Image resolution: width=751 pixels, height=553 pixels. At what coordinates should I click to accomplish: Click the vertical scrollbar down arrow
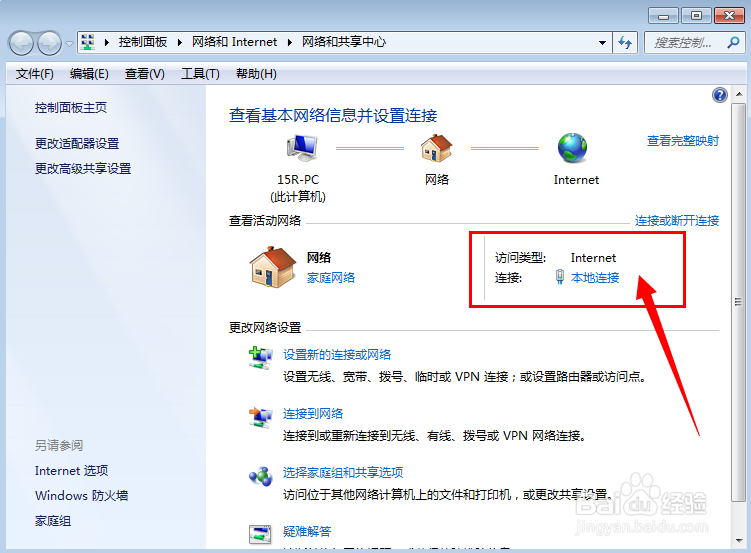click(x=739, y=541)
